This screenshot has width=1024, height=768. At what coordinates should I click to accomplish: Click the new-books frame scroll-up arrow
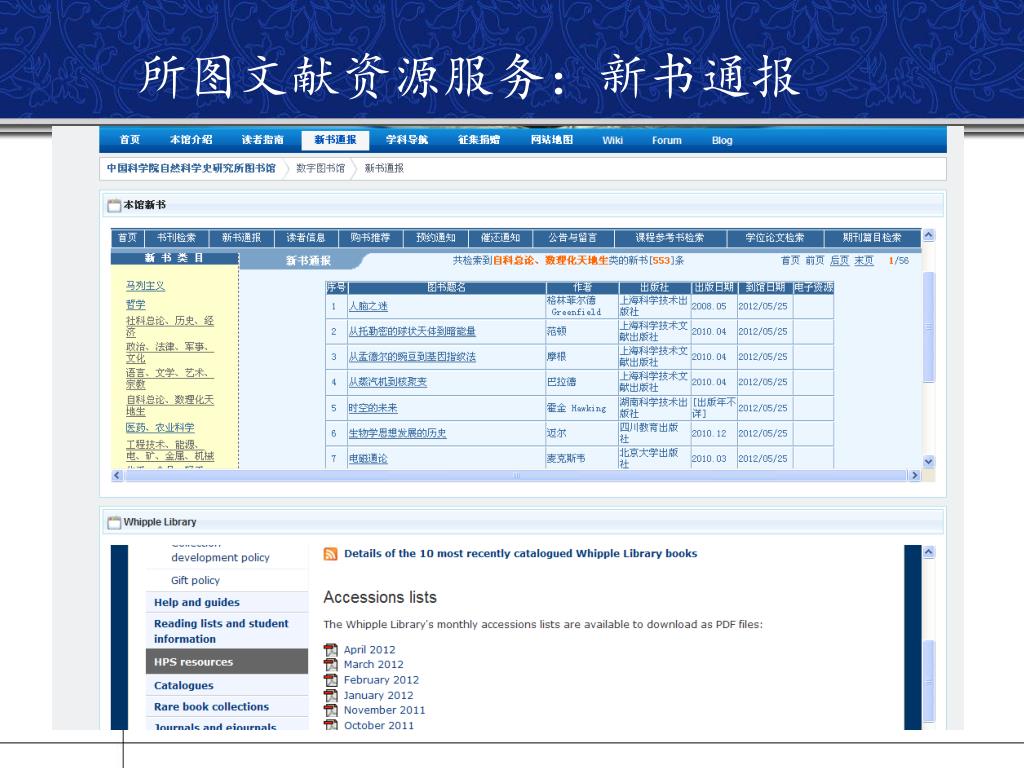point(929,235)
